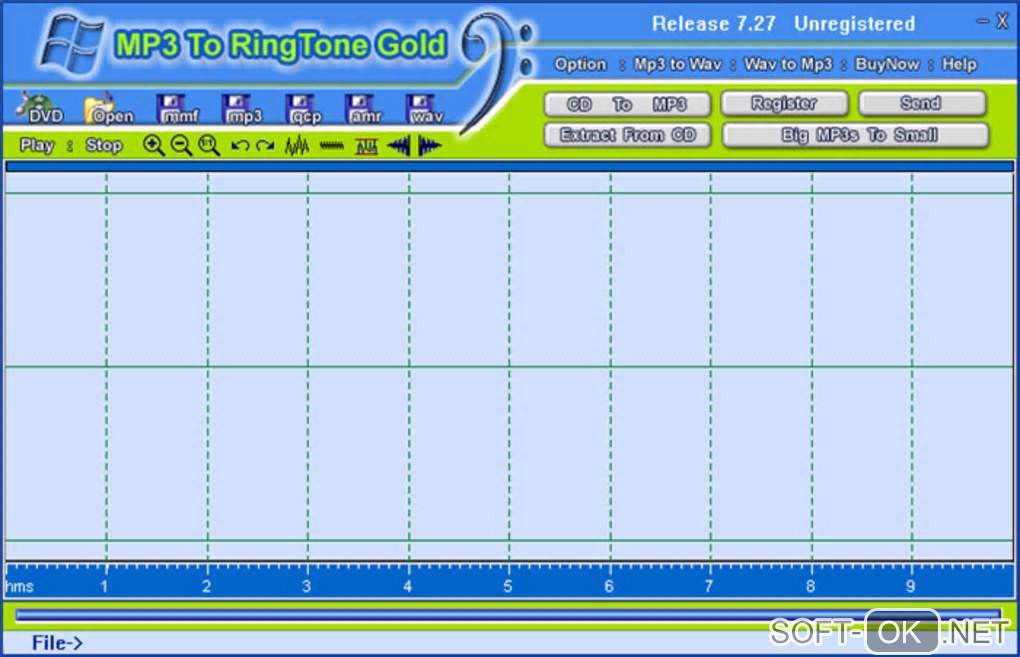Image resolution: width=1020 pixels, height=657 pixels.
Task: Stop audio playback
Action: (104, 145)
